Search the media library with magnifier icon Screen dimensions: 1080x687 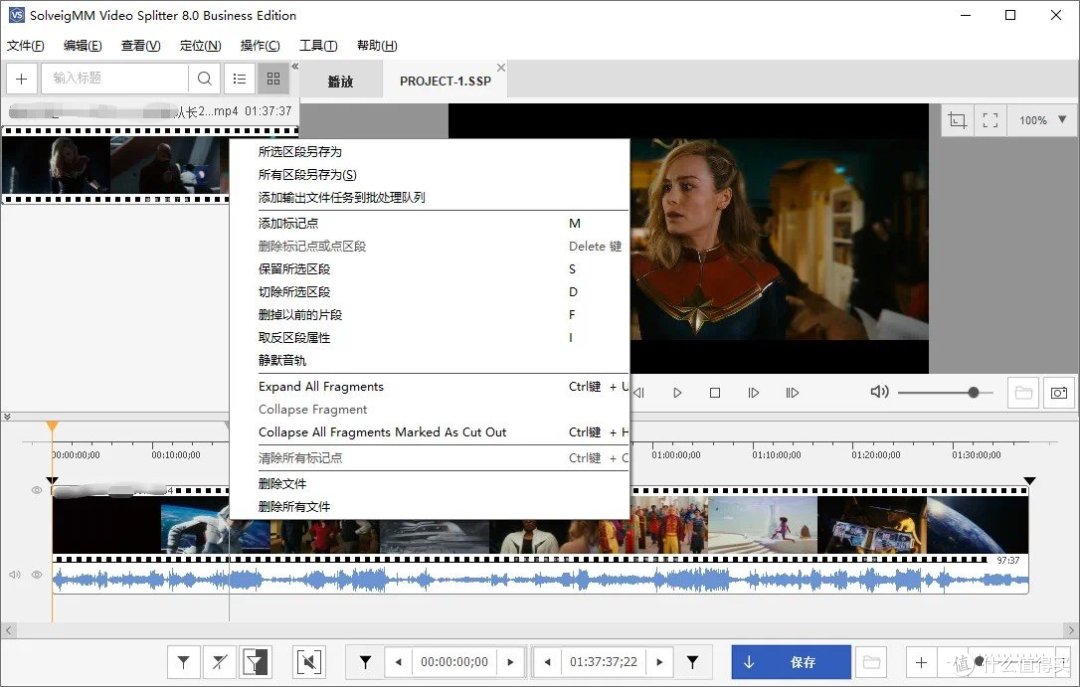point(205,79)
